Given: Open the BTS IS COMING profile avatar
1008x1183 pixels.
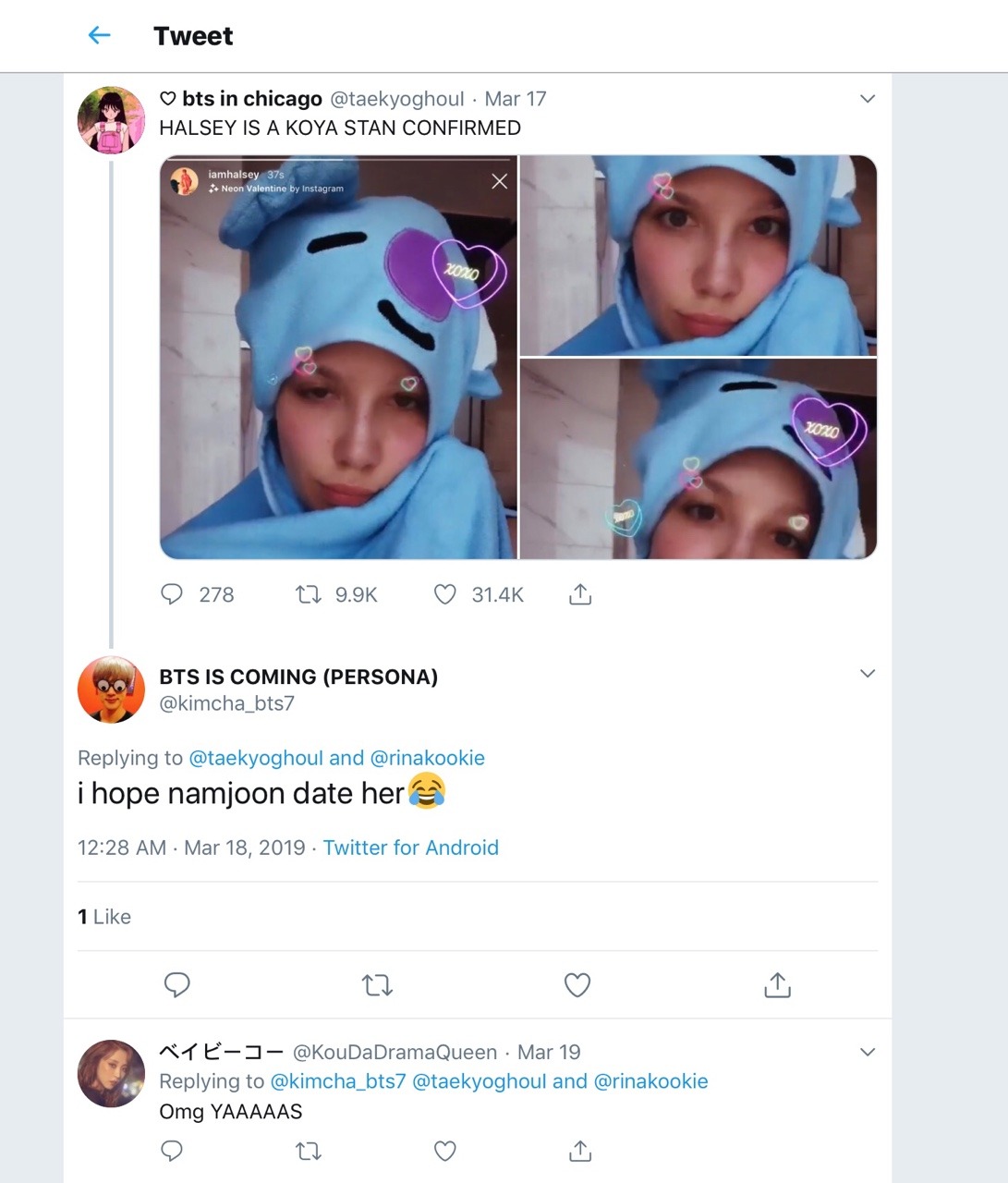Looking at the screenshot, I should [111, 689].
